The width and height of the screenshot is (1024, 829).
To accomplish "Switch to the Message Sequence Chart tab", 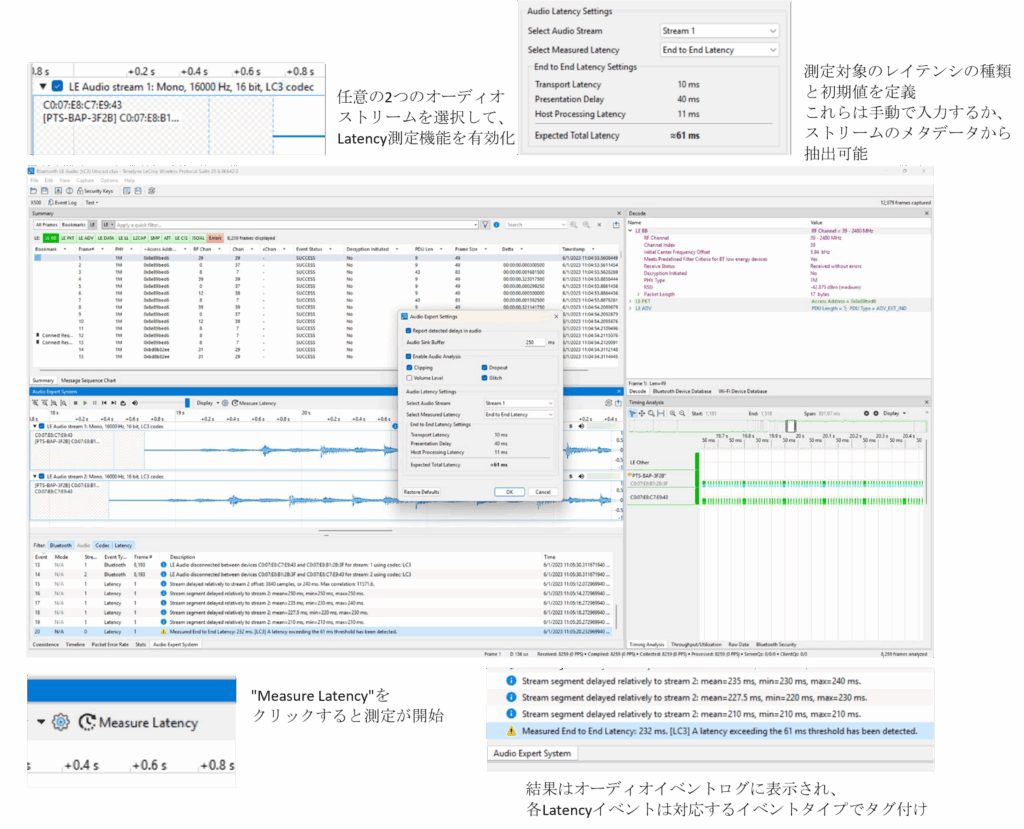I will (x=89, y=380).
